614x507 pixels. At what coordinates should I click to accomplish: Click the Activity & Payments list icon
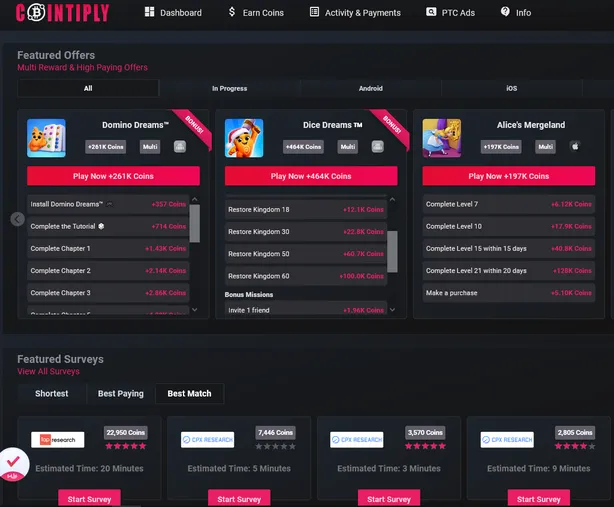point(314,12)
